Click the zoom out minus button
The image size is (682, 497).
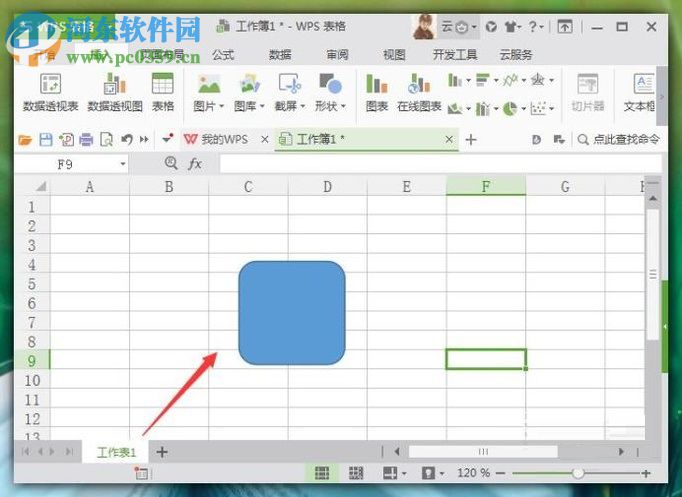click(500, 473)
